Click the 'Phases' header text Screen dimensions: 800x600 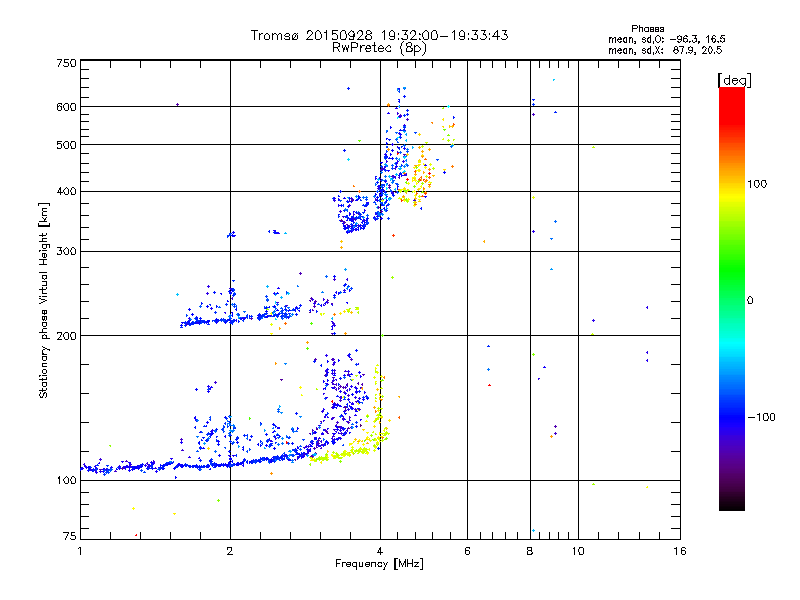pyautogui.click(x=647, y=29)
